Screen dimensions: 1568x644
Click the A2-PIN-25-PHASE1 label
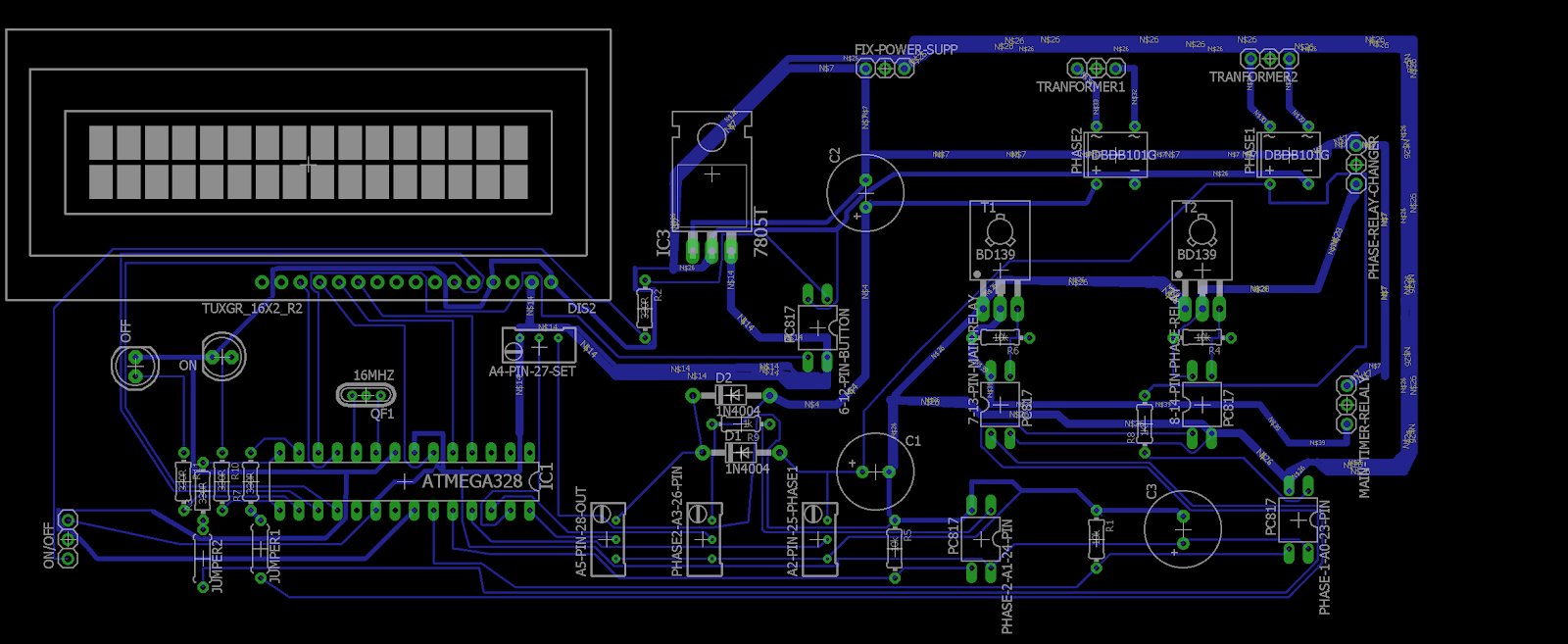(x=792, y=520)
